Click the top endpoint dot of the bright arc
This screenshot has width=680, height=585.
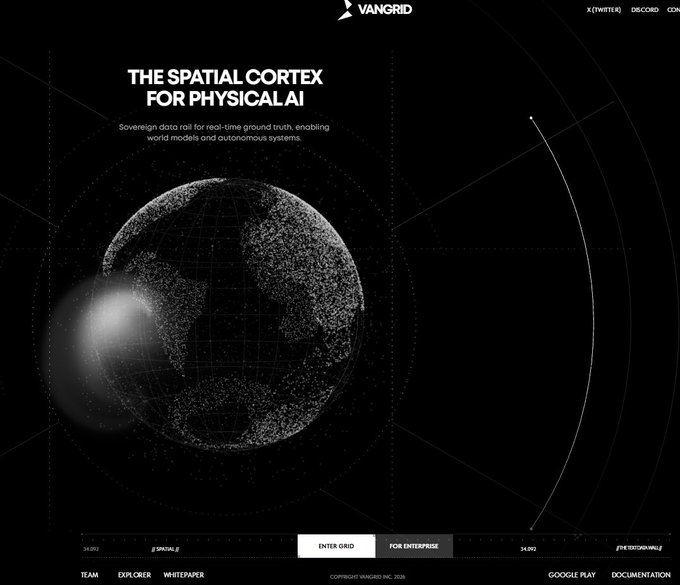pos(531,118)
